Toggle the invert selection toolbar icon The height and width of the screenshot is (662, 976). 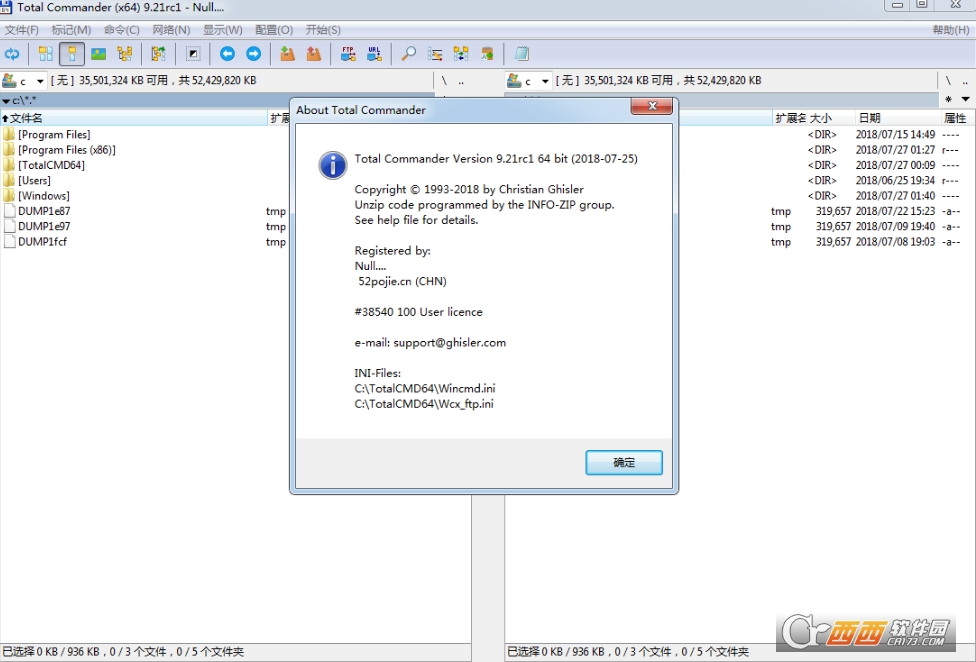tap(193, 54)
